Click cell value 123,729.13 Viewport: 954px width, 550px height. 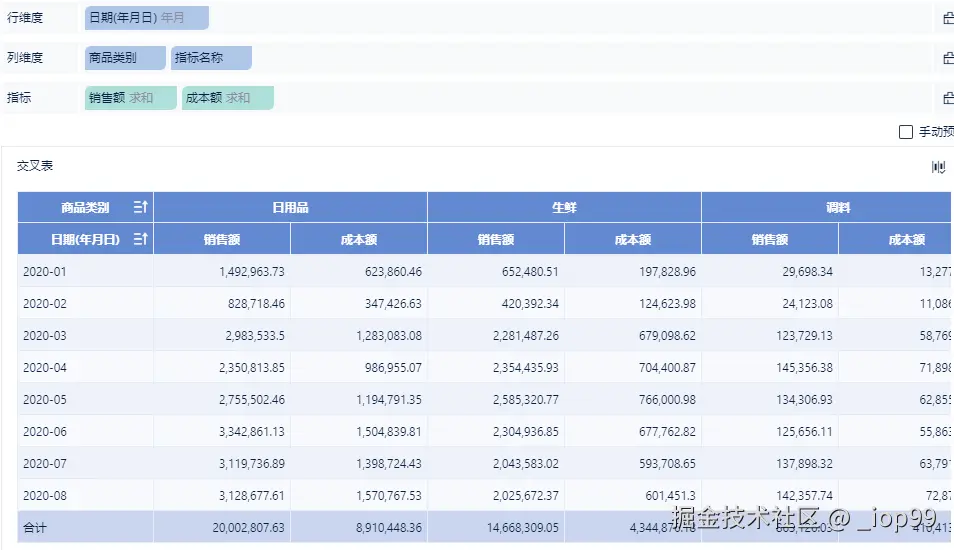point(804,335)
